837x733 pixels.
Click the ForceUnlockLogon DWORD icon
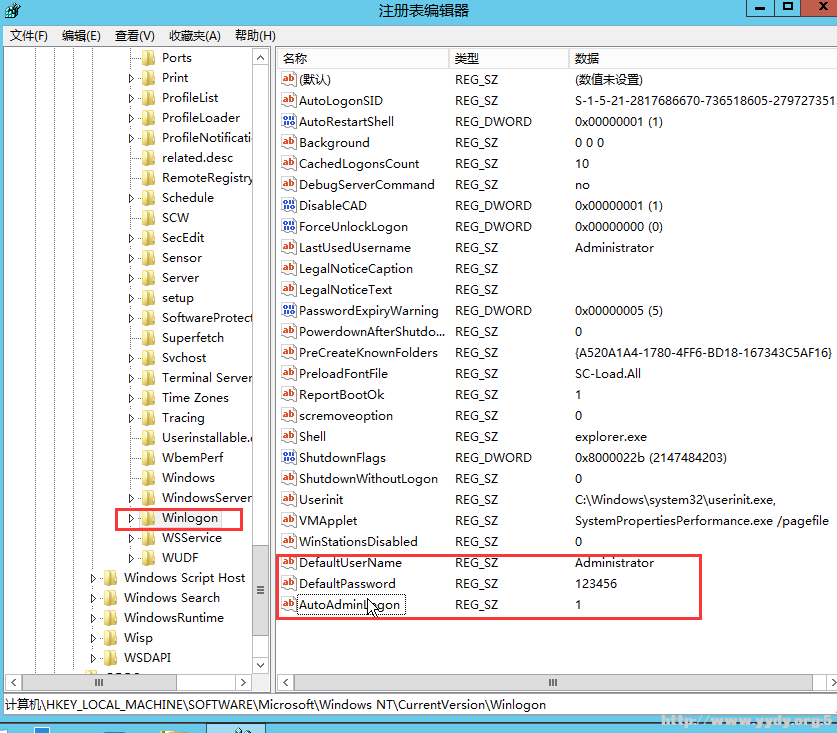(x=288, y=226)
